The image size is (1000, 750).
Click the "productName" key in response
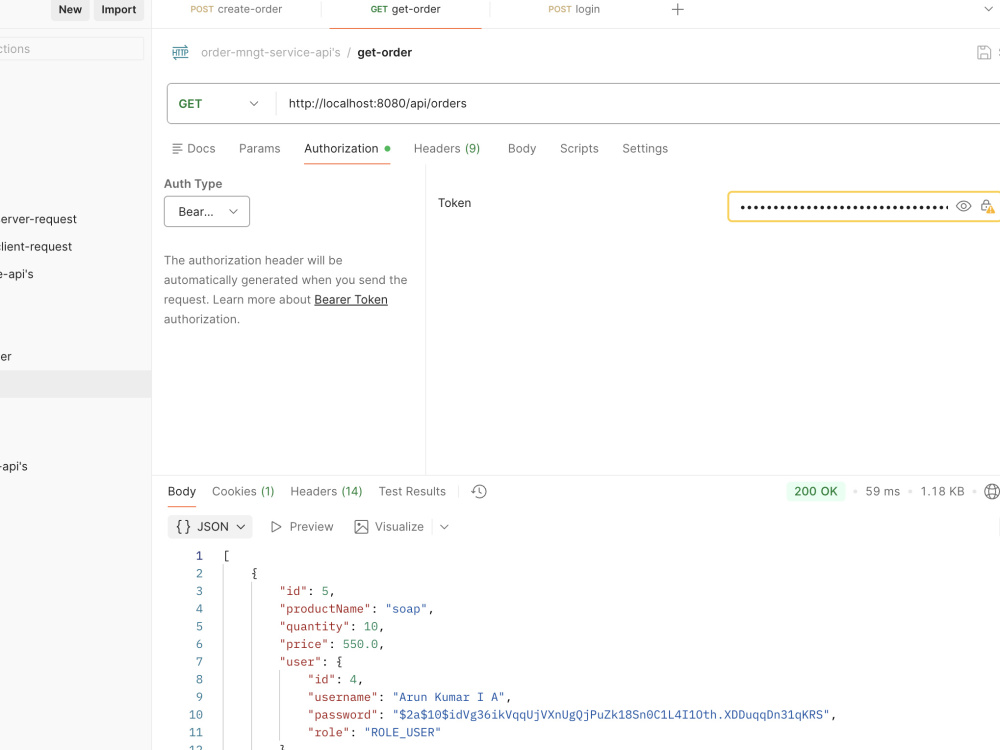click(x=325, y=609)
